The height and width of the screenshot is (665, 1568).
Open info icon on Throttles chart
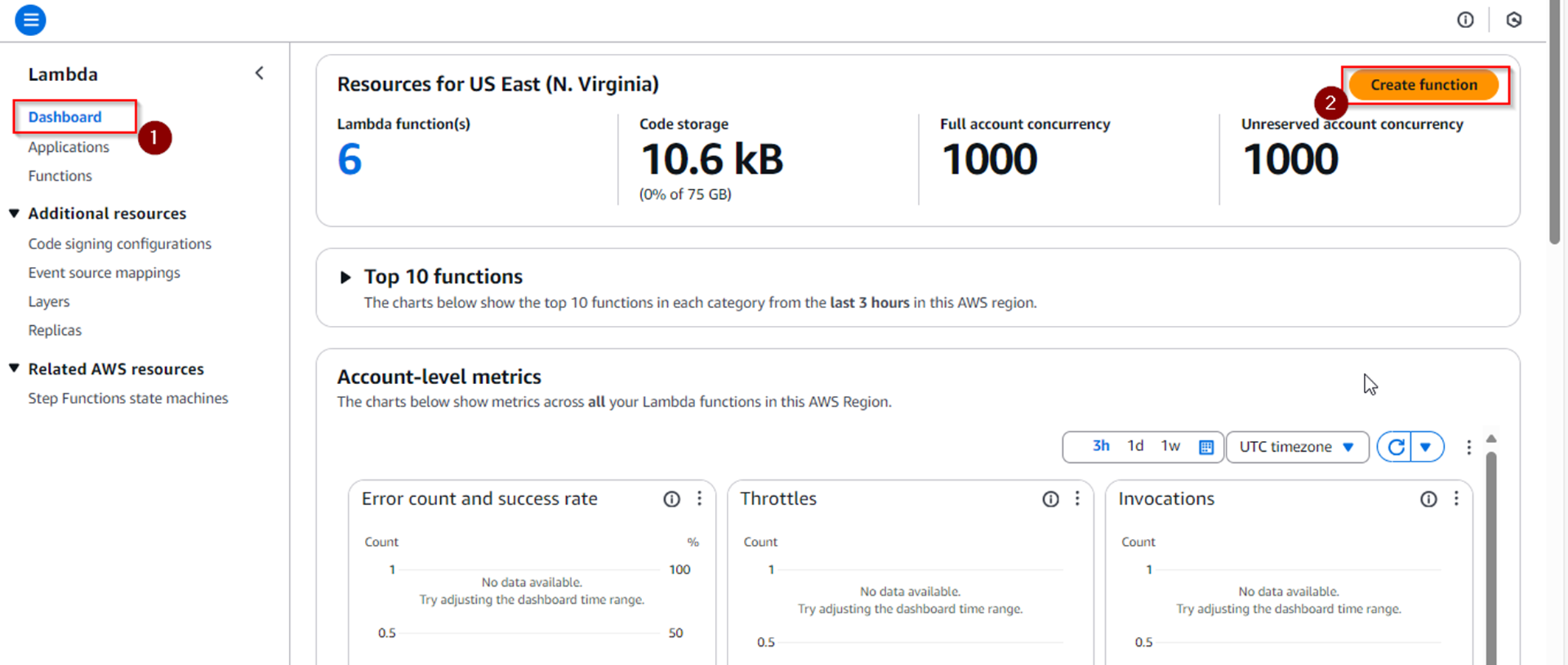pyautogui.click(x=1050, y=499)
